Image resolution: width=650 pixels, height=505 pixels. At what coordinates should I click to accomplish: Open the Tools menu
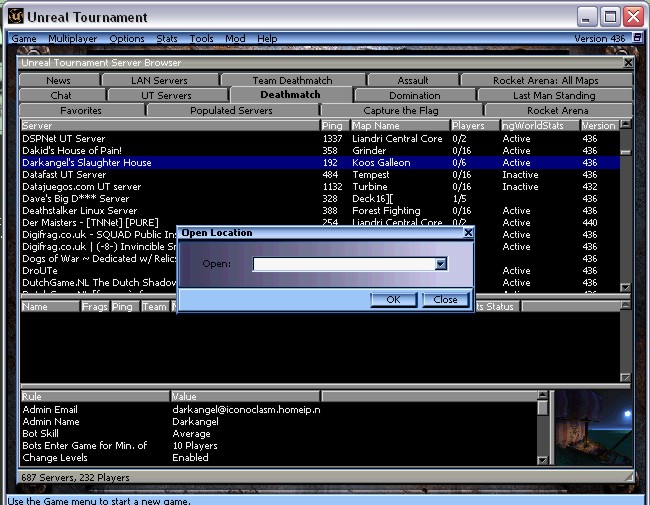coord(201,39)
